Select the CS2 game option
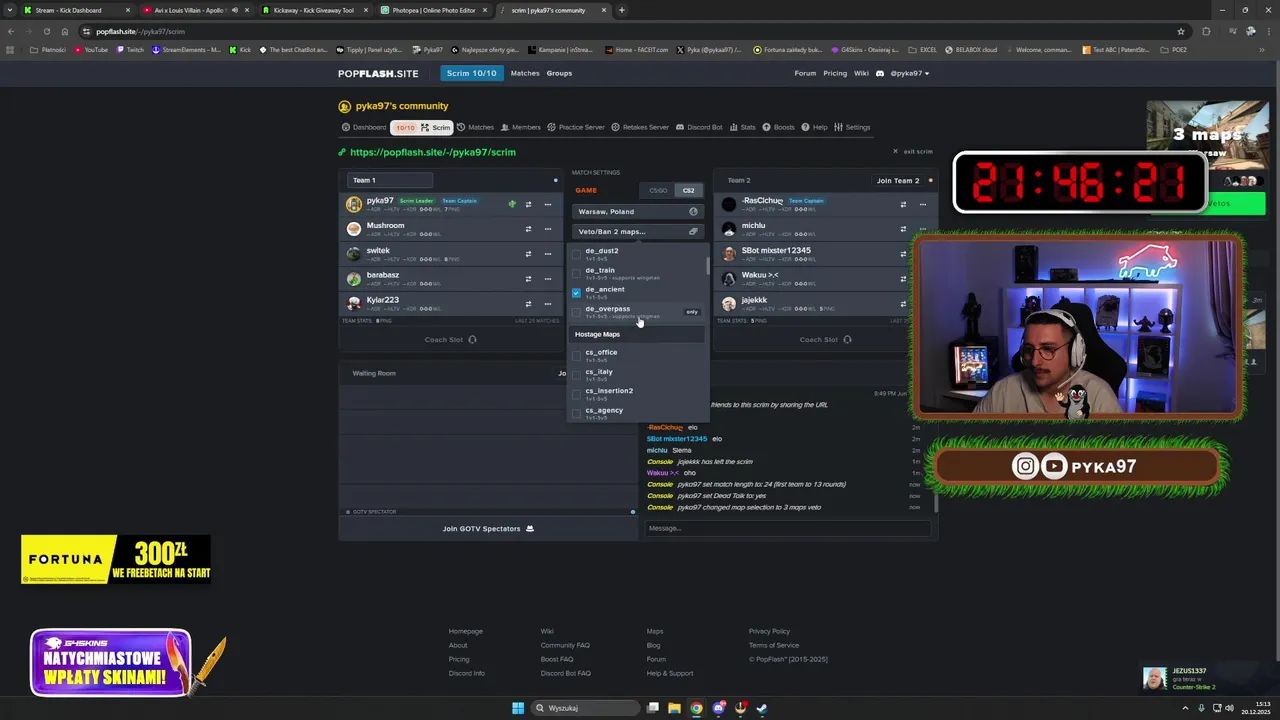The height and width of the screenshot is (720, 1280). click(688, 190)
